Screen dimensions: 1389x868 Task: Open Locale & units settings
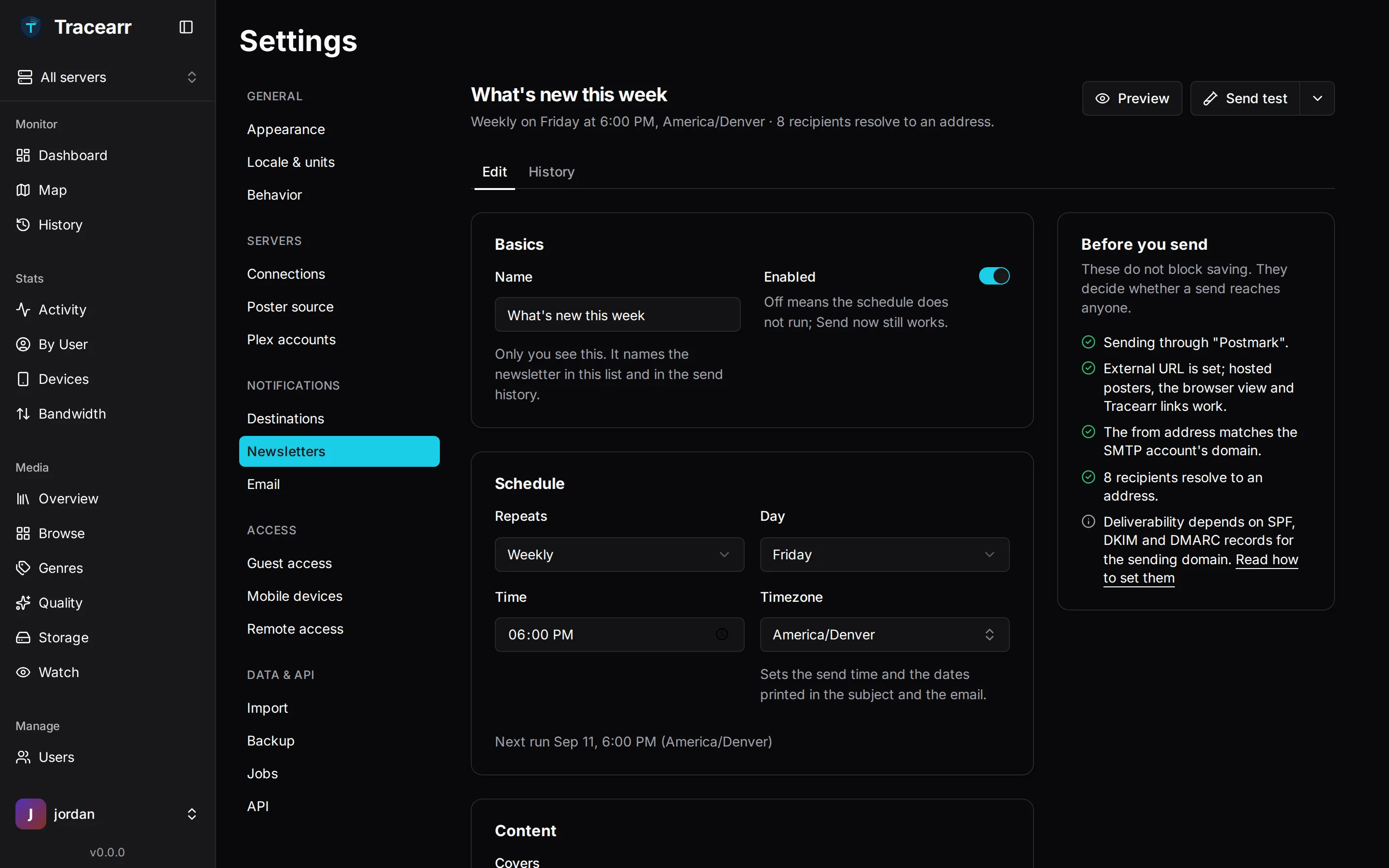[x=339, y=162]
